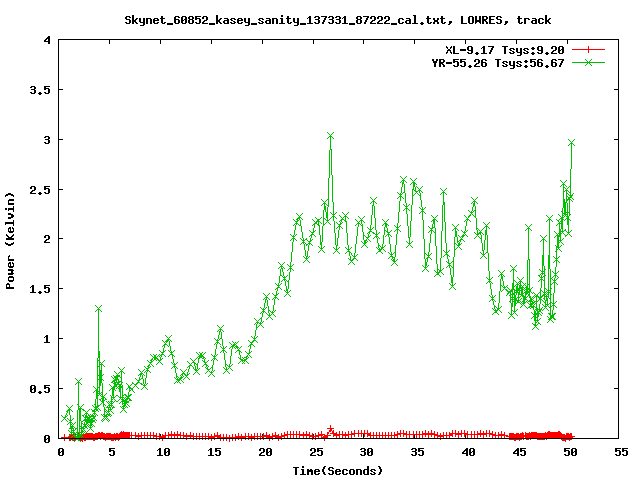This screenshot has width=640, height=480.
Task: Click the x-axis value 10
Action: (x=163, y=452)
